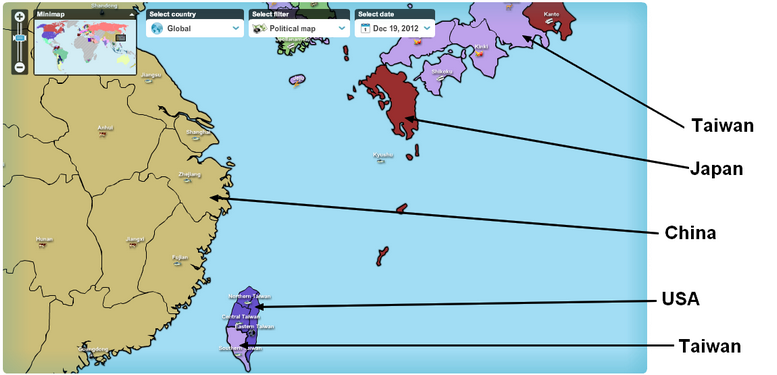Zoom in with the plus button
The height and width of the screenshot is (375, 777).
point(20,16)
